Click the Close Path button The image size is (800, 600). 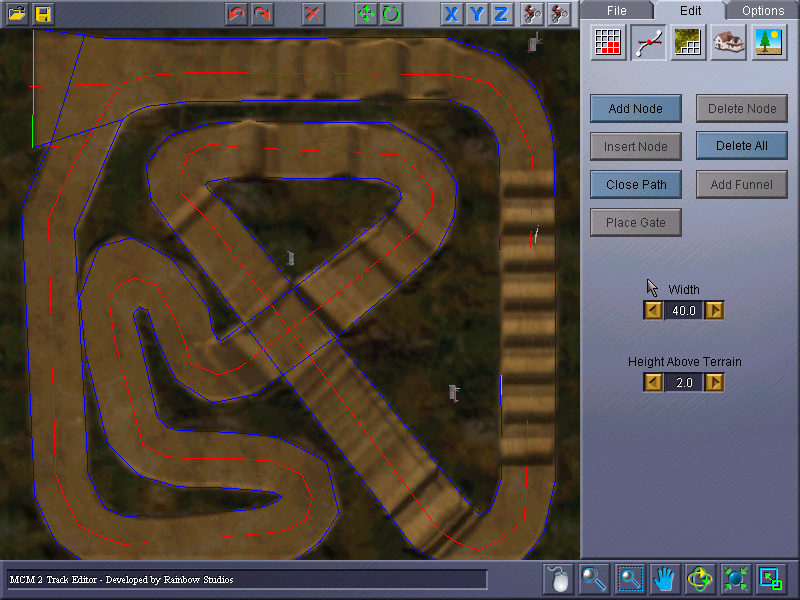[636, 184]
